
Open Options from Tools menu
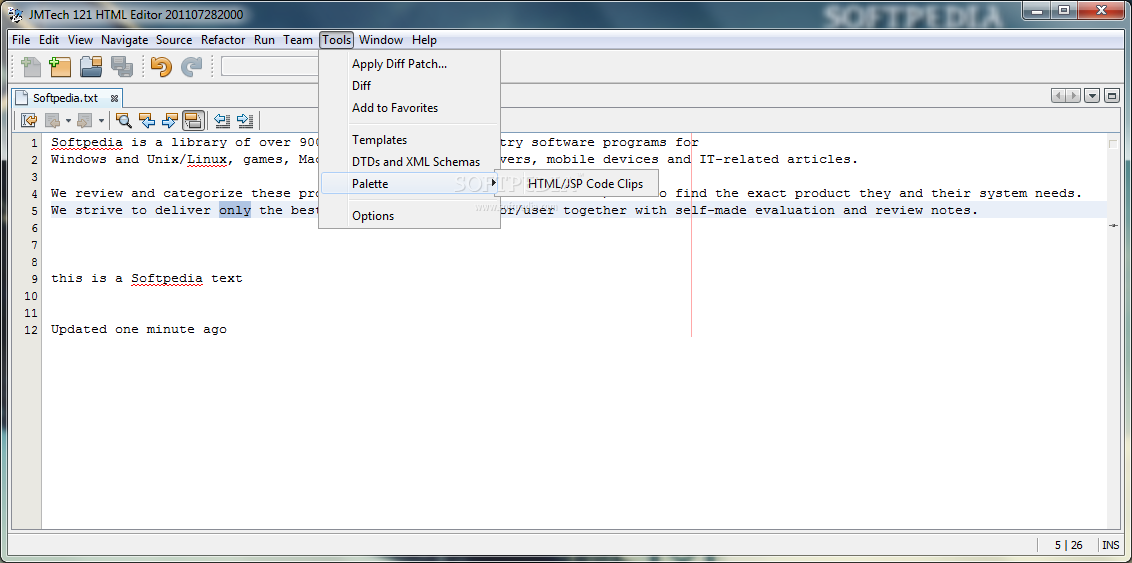pyautogui.click(x=409, y=216)
